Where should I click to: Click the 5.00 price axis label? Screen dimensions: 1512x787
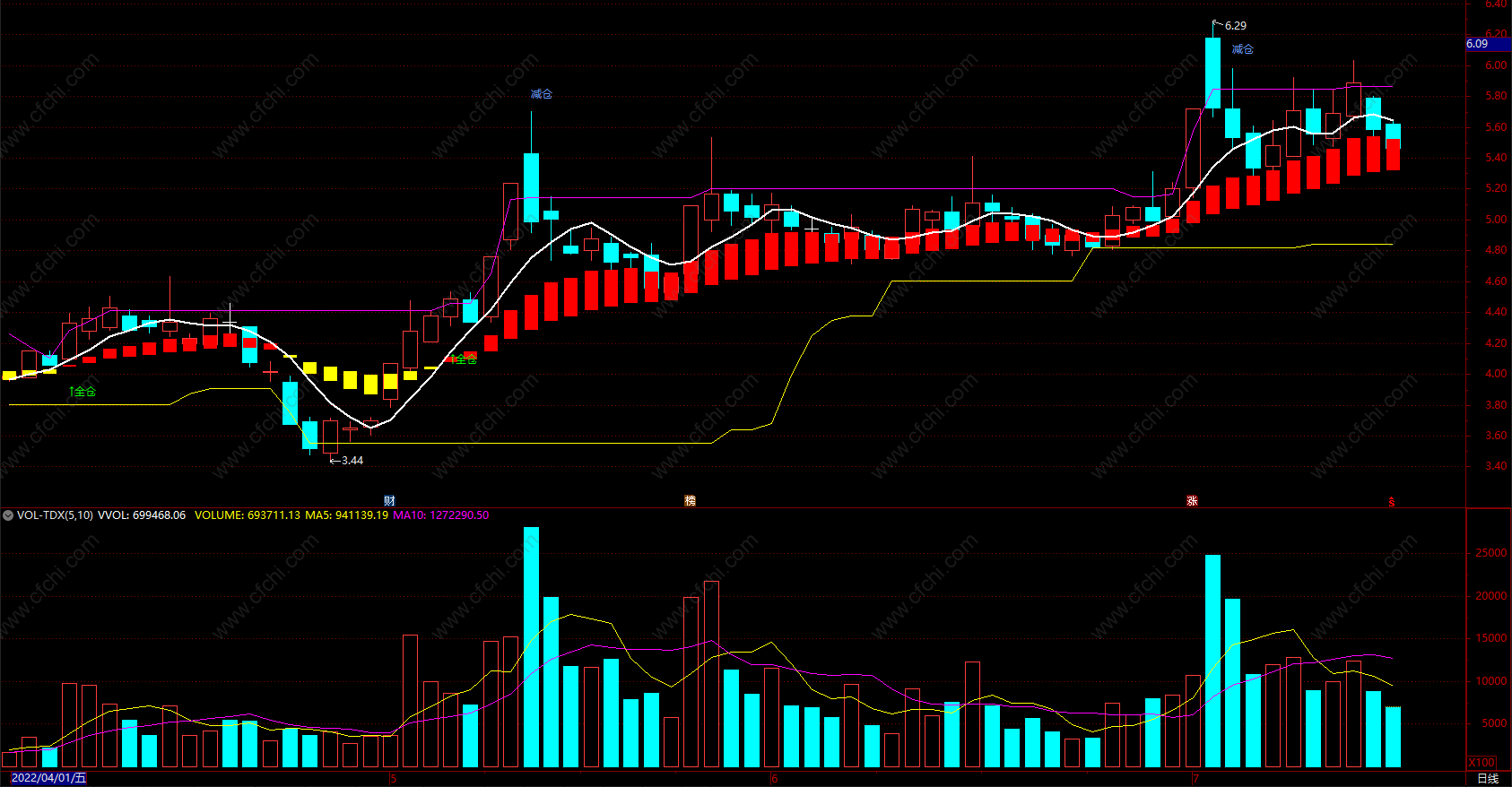pos(1496,220)
